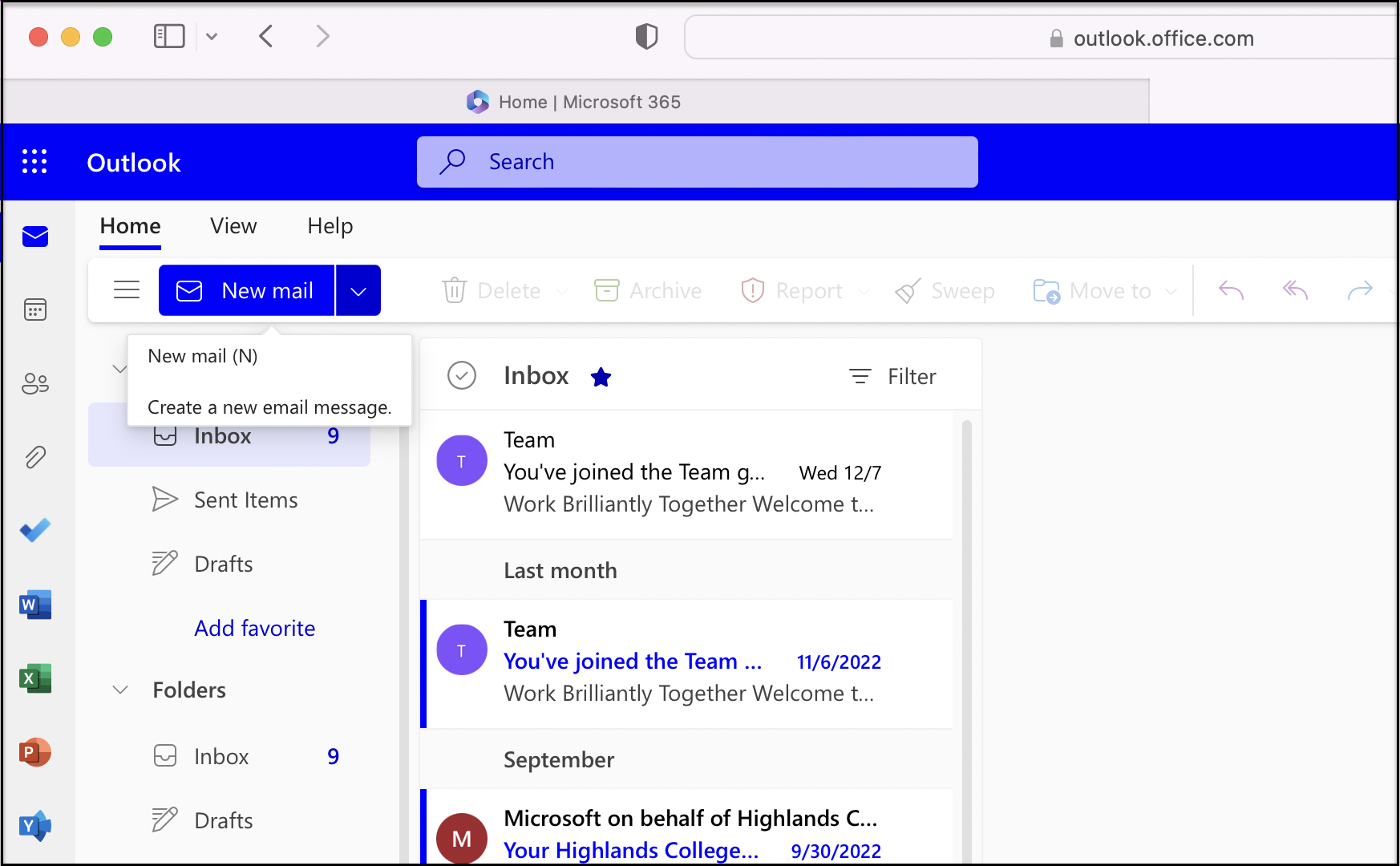Open the Calendar icon in sidebar

pos(35,310)
